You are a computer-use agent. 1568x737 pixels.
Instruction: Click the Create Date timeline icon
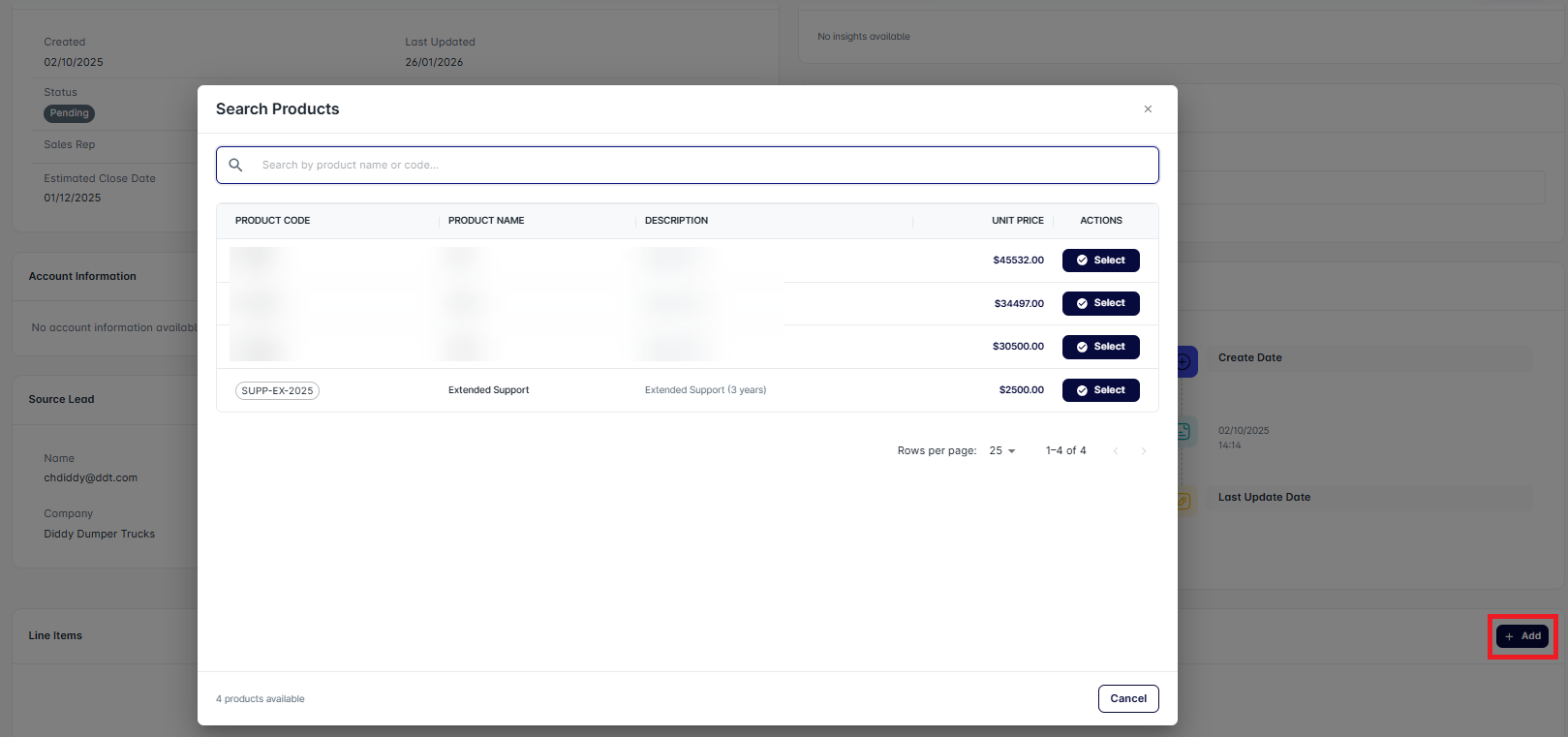[1185, 361]
